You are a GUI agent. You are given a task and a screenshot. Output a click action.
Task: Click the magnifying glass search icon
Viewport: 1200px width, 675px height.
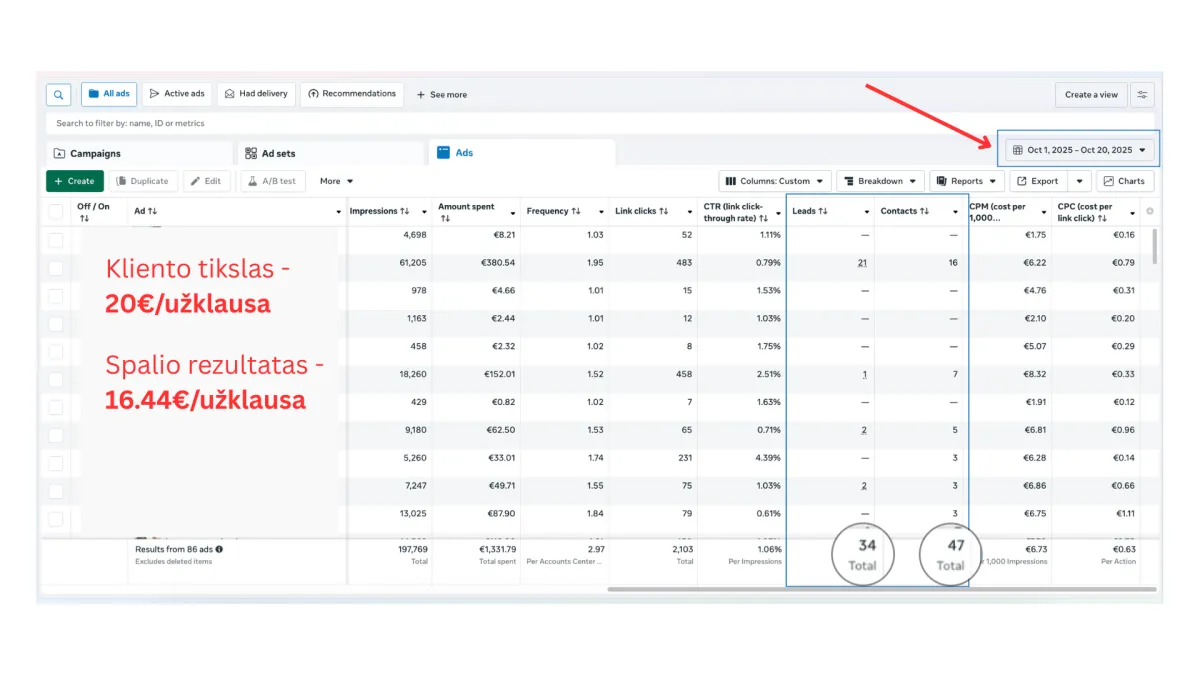(58, 95)
